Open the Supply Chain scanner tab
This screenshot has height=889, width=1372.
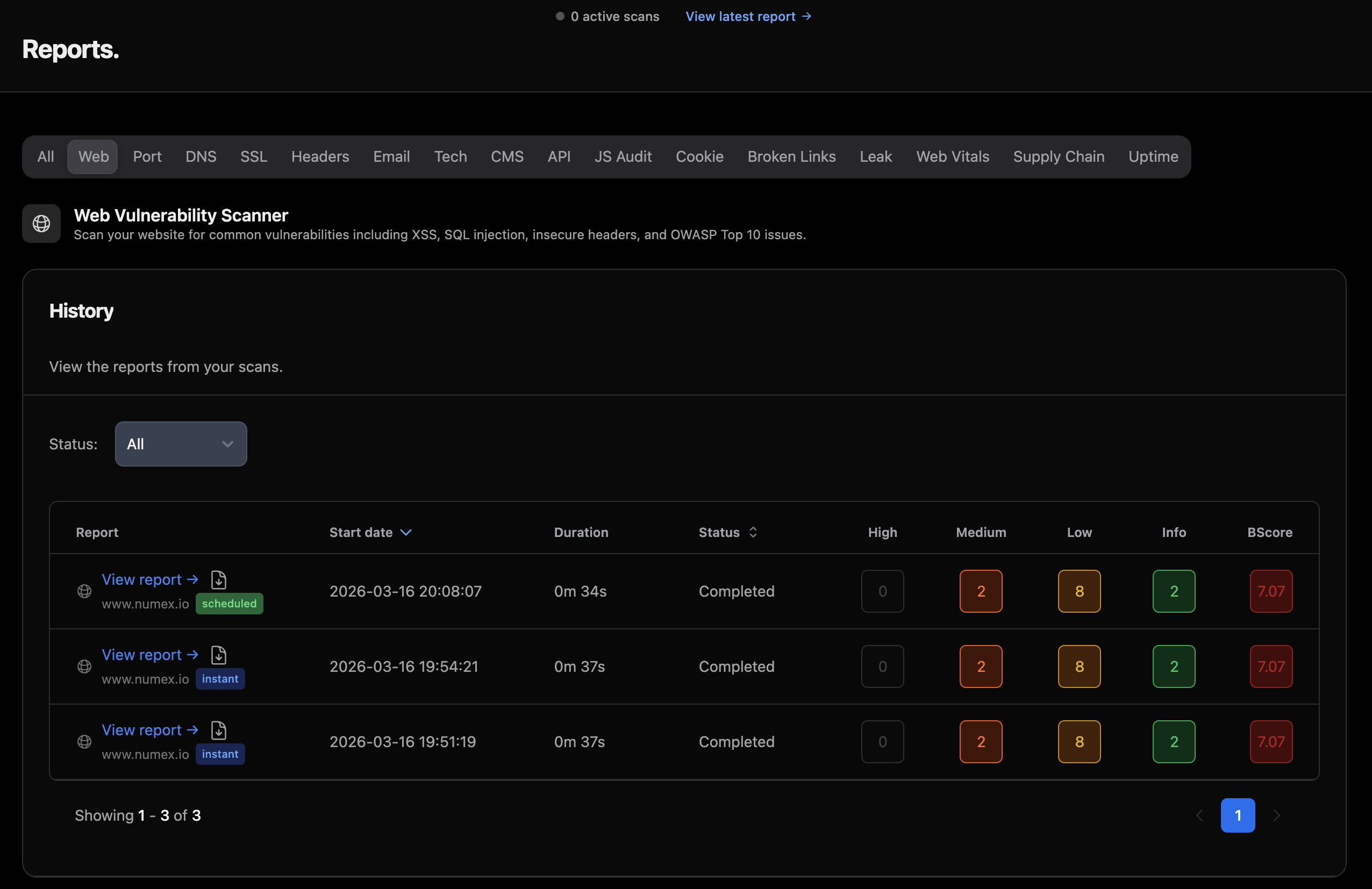[1059, 156]
